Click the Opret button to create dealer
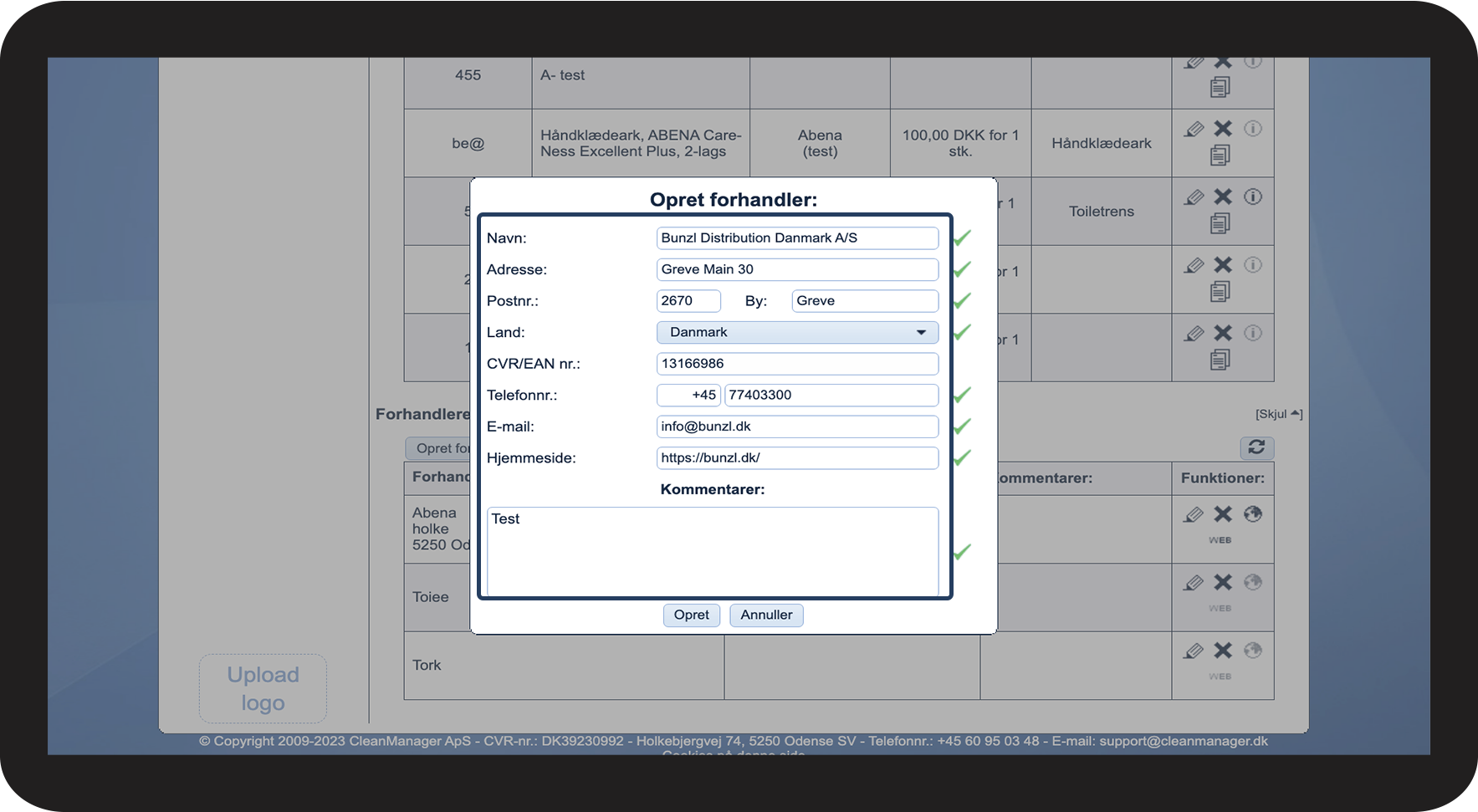This screenshot has width=1478, height=812. 691,615
